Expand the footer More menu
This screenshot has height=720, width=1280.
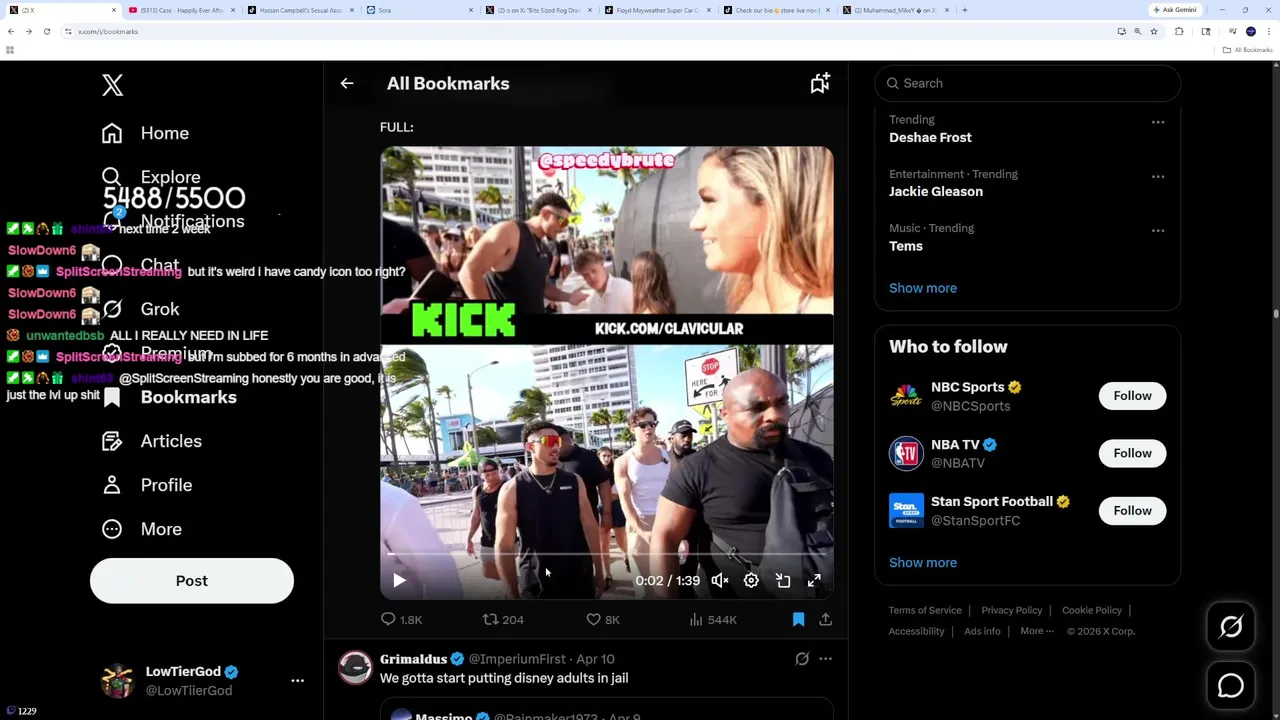(x=1037, y=631)
